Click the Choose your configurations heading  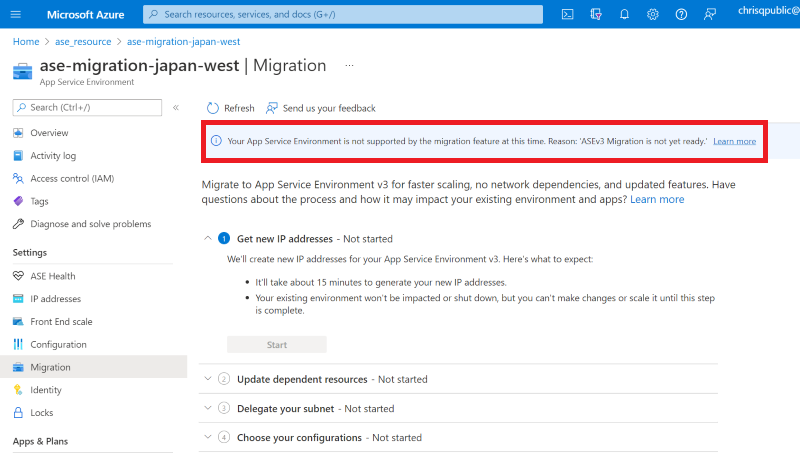point(299,438)
